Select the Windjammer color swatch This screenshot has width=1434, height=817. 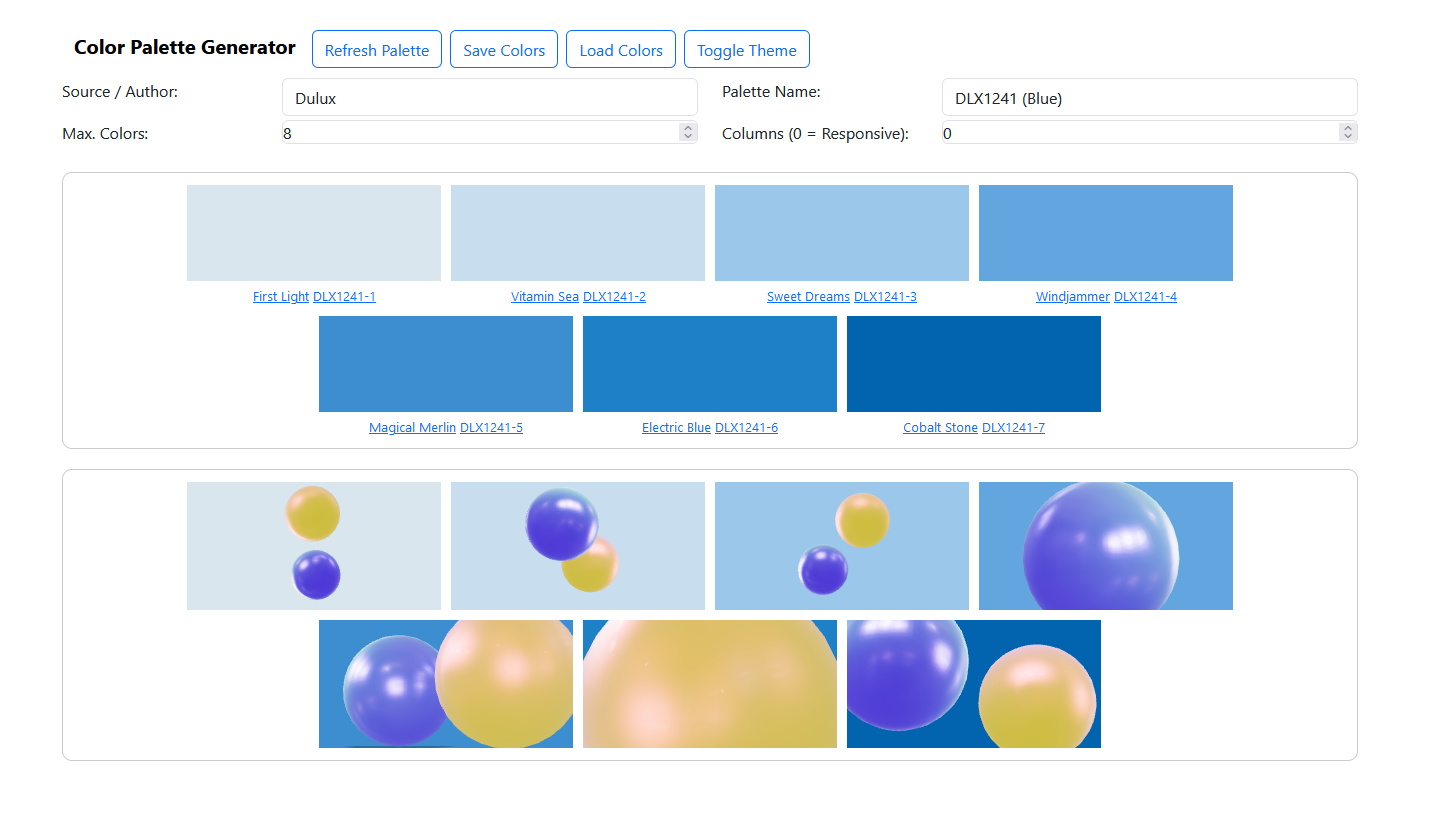point(1106,233)
